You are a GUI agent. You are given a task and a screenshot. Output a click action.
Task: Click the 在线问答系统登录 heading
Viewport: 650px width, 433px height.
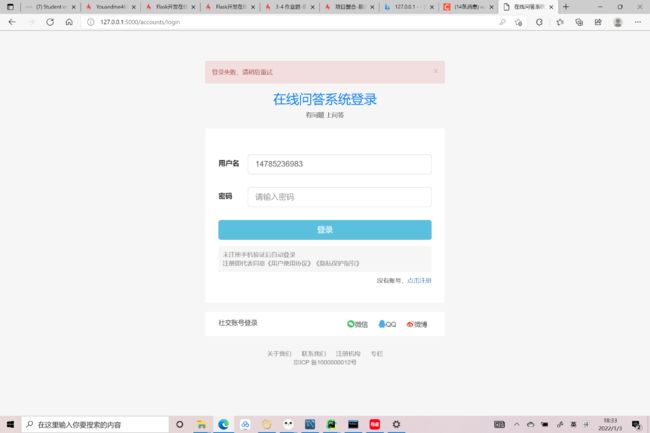(x=325, y=99)
